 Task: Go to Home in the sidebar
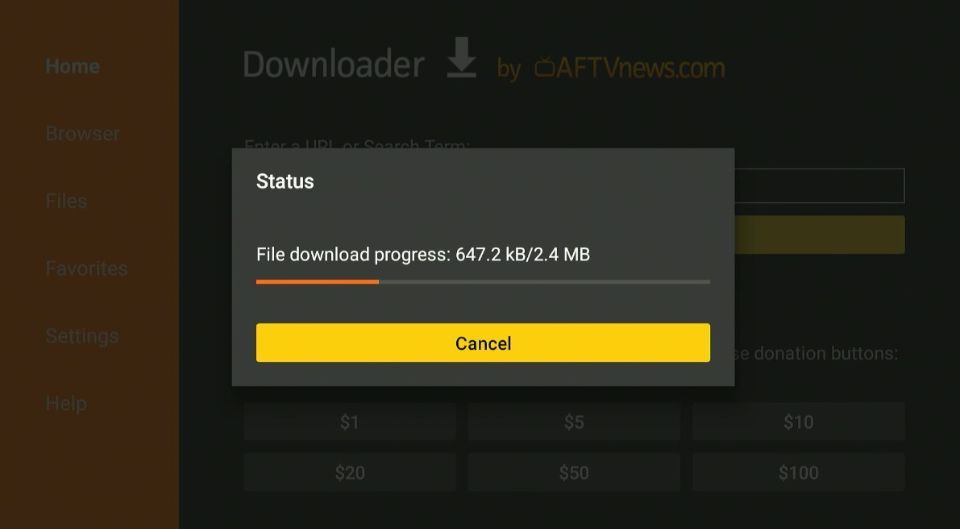[72, 66]
